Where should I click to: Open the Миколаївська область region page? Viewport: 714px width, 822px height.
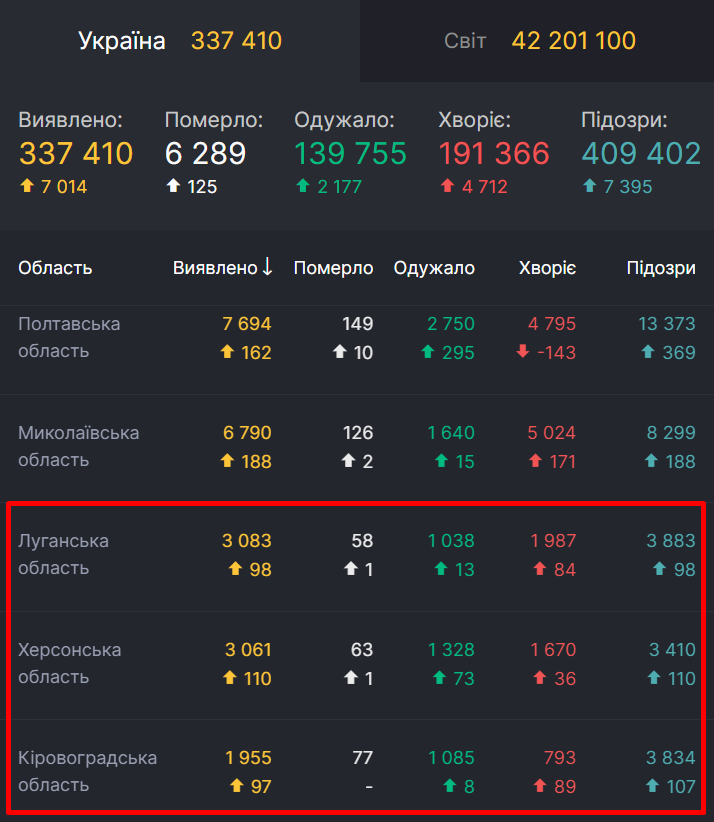click(78, 446)
